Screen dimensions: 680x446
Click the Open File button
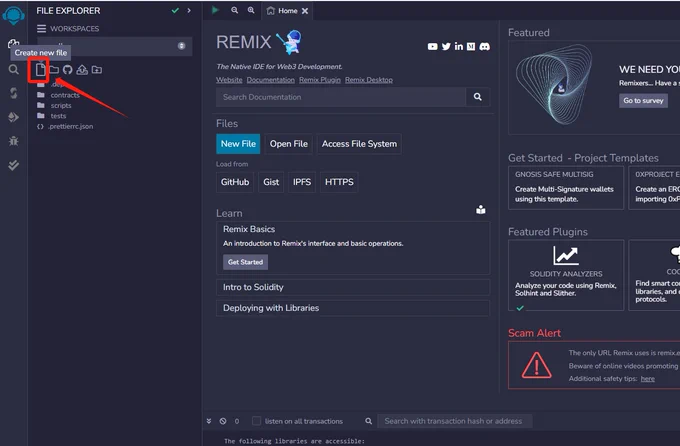click(289, 144)
